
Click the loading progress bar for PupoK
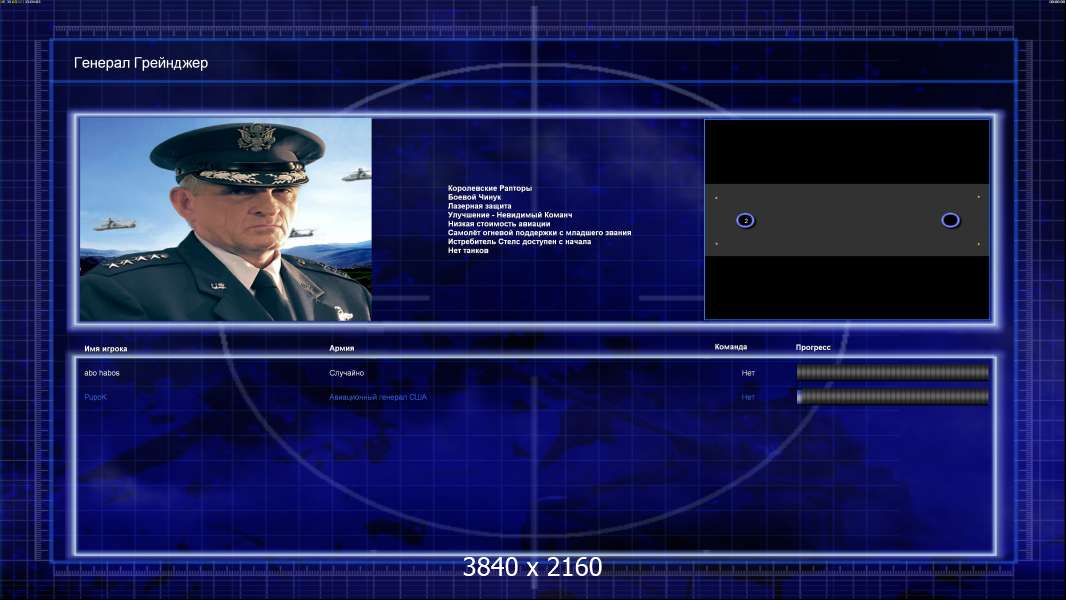pos(893,397)
